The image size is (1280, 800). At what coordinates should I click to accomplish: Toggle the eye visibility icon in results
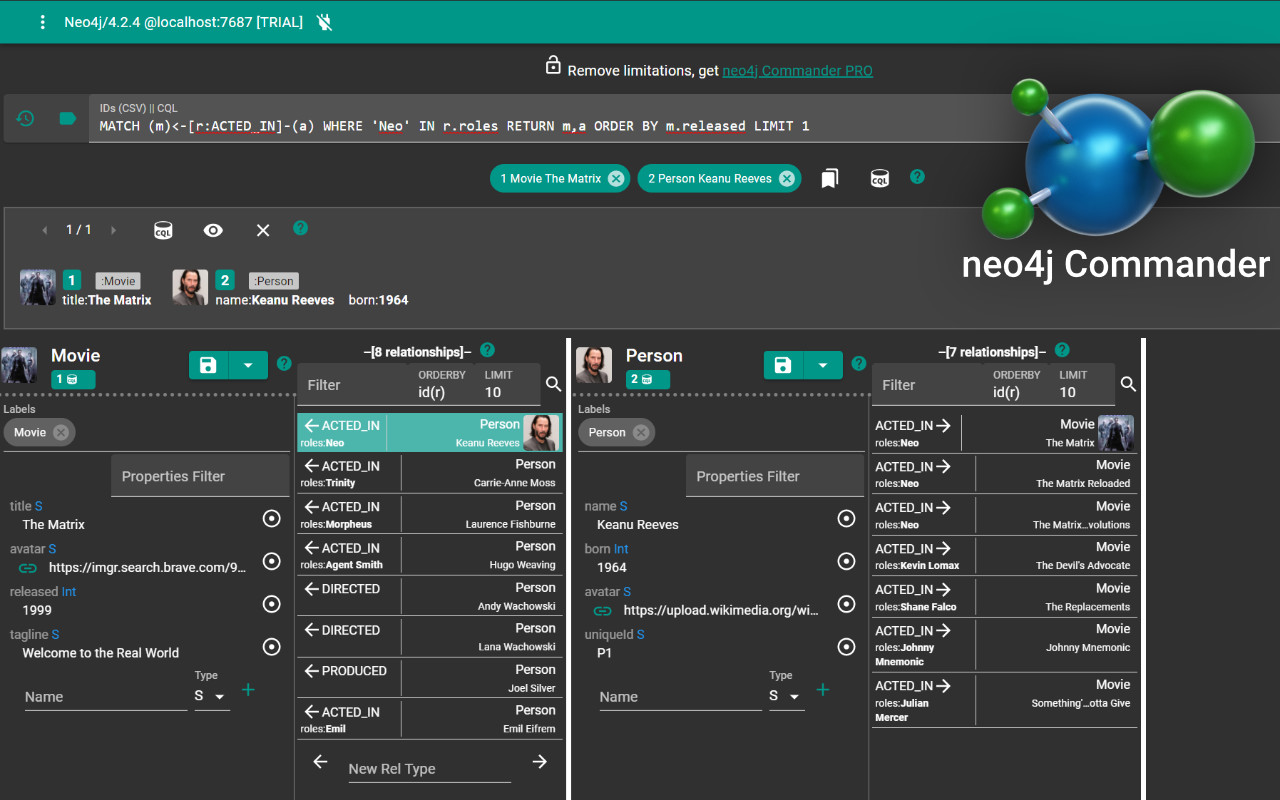tap(213, 230)
